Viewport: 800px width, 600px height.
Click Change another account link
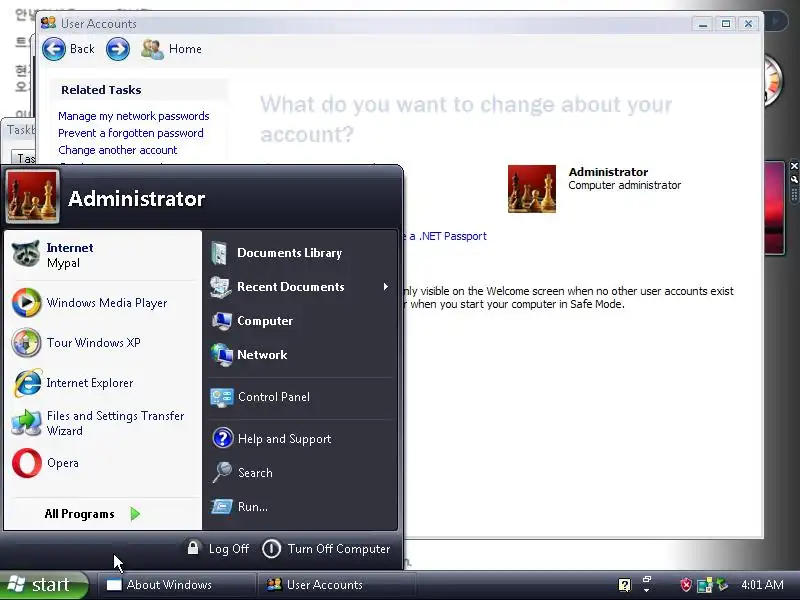coord(117,150)
